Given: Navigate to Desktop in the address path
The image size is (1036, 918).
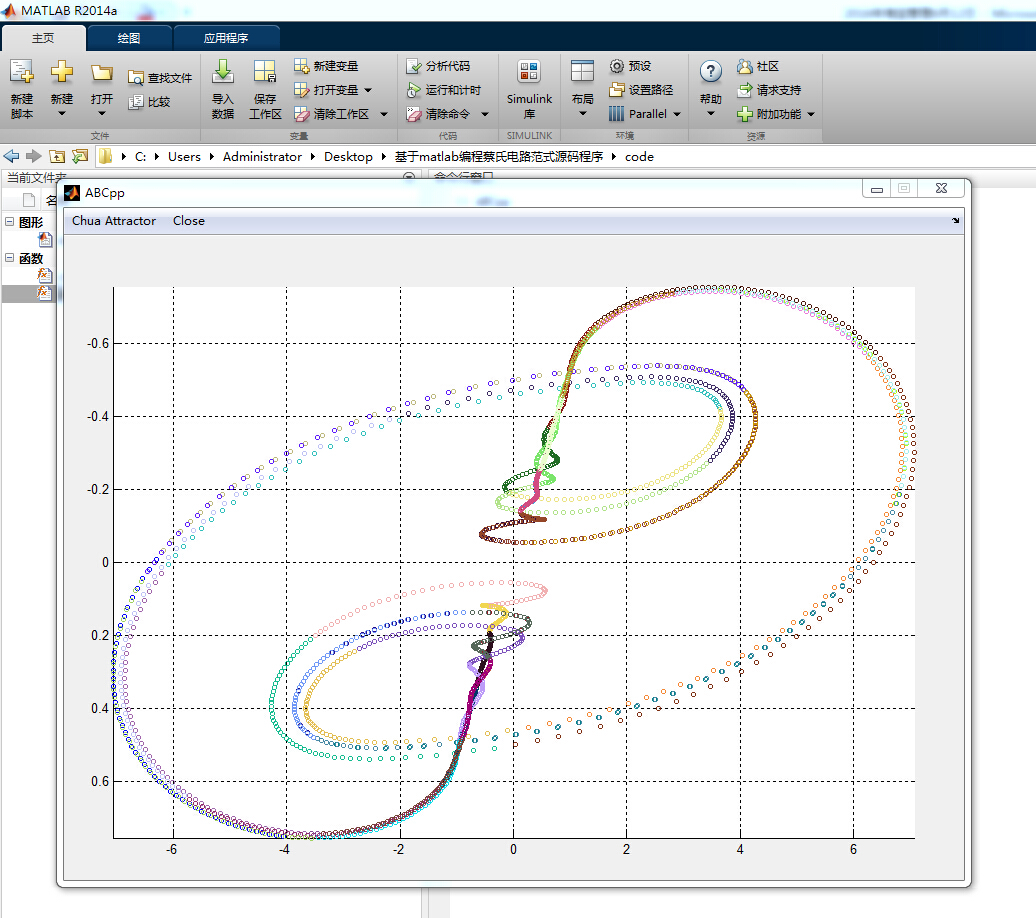Looking at the screenshot, I should pyautogui.click(x=348, y=157).
